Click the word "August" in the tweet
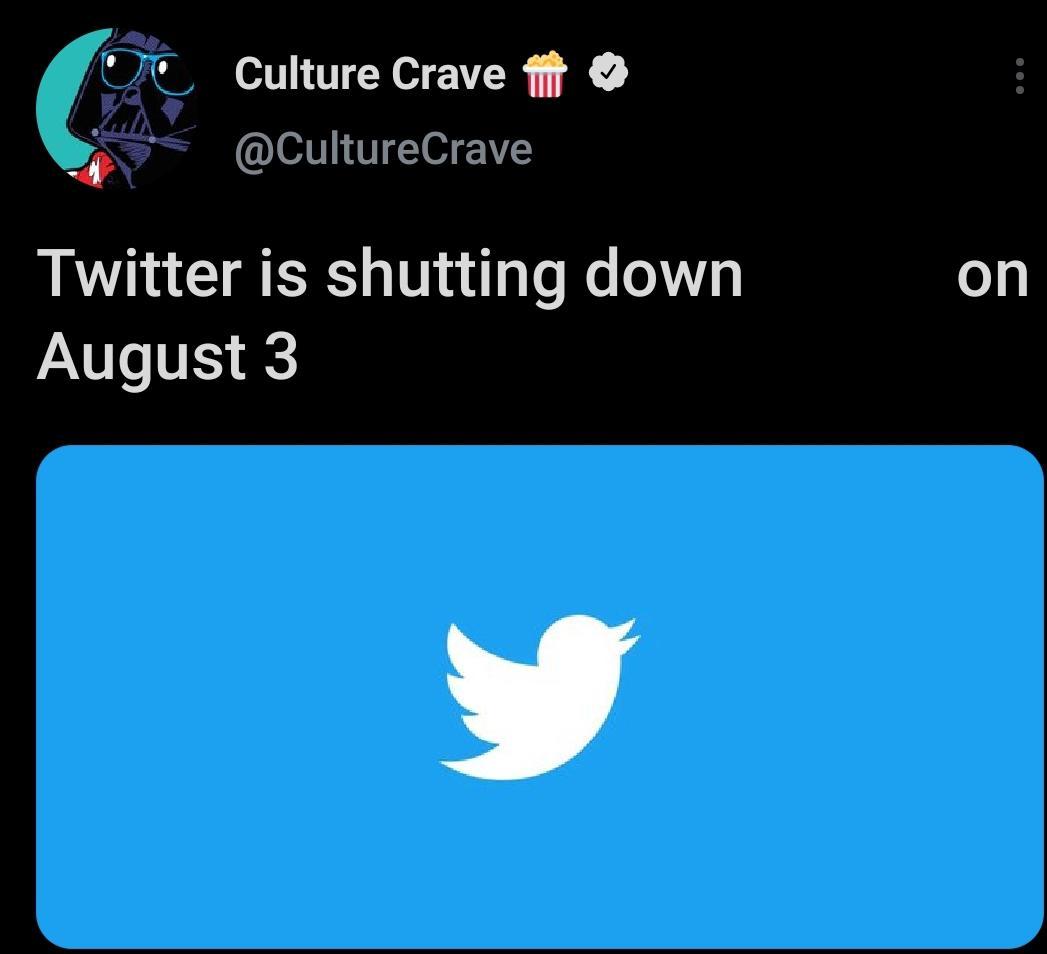This screenshot has width=1047, height=954. 141,358
